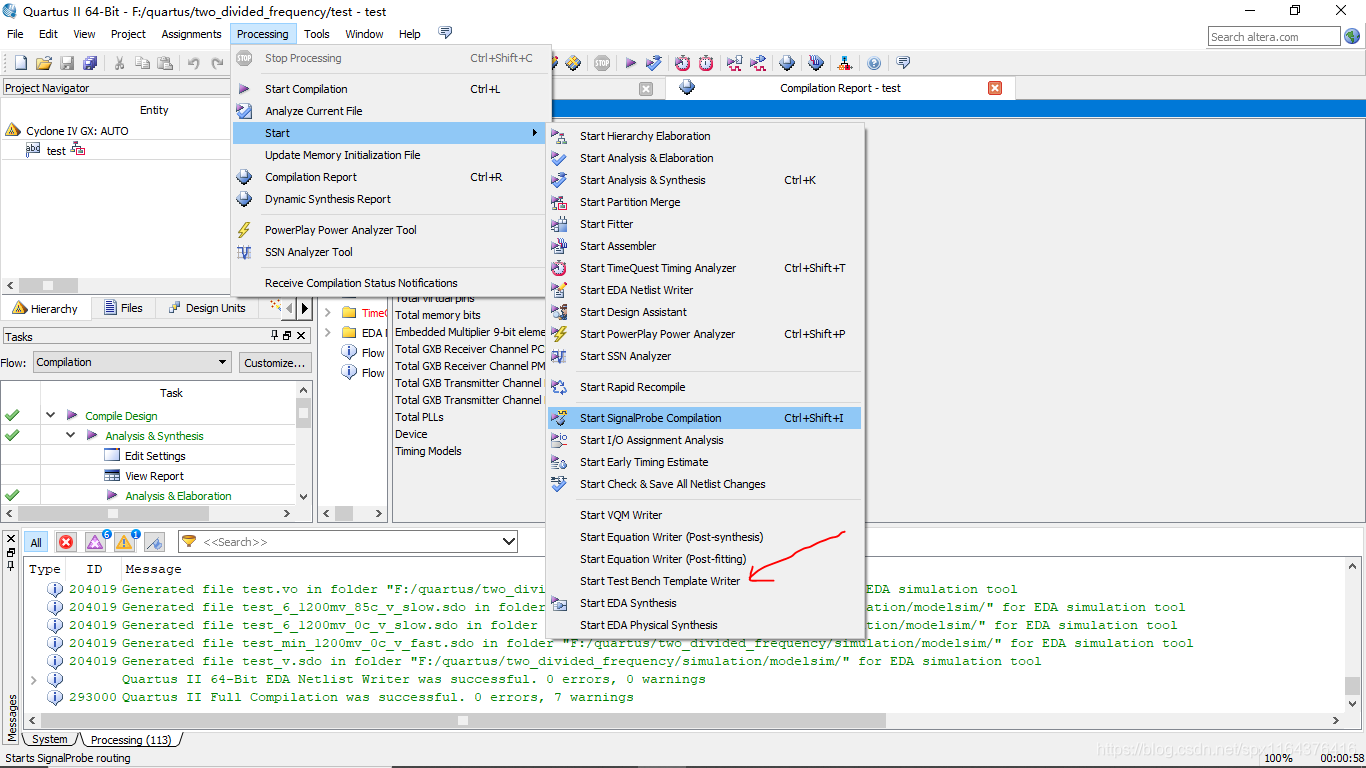Select the test entity in Project Navigator

pyautogui.click(x=56, y=151)
